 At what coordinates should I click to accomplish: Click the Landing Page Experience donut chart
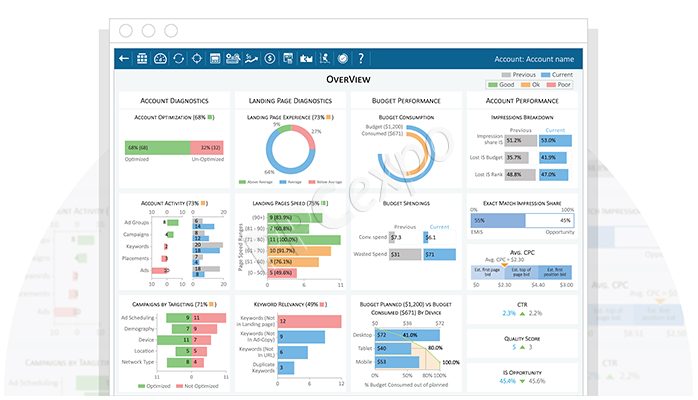click(291, 149)
